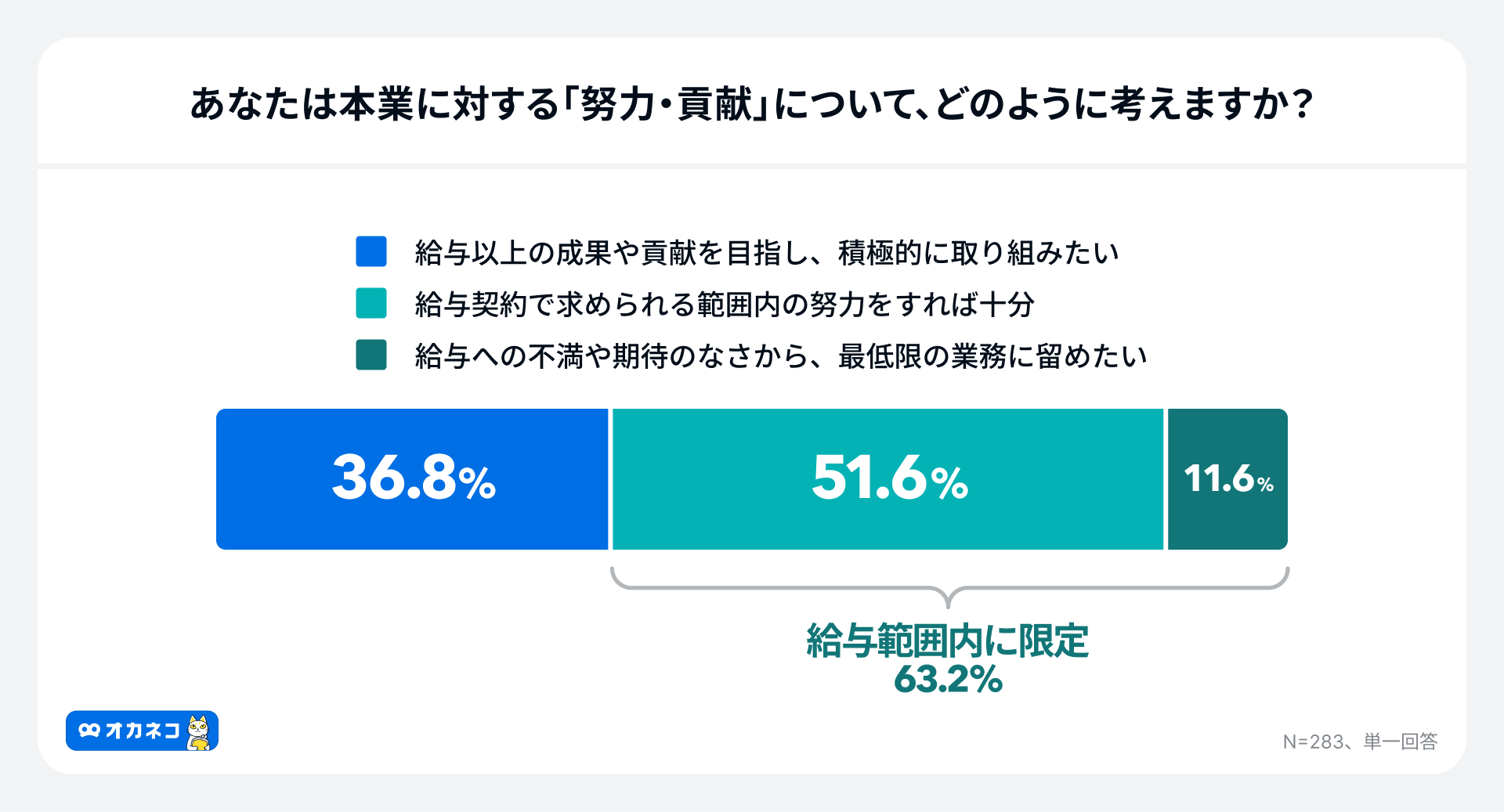1504x812 pixels.
Task: Click the 「努力・貢献」 phrase in the title
Action: 665,104
